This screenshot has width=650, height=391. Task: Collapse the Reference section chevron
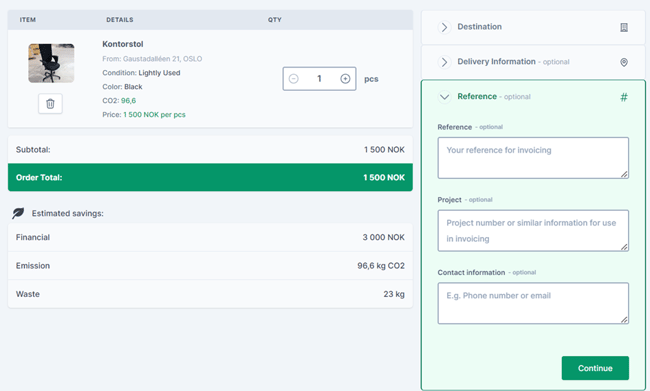[444, 97]
